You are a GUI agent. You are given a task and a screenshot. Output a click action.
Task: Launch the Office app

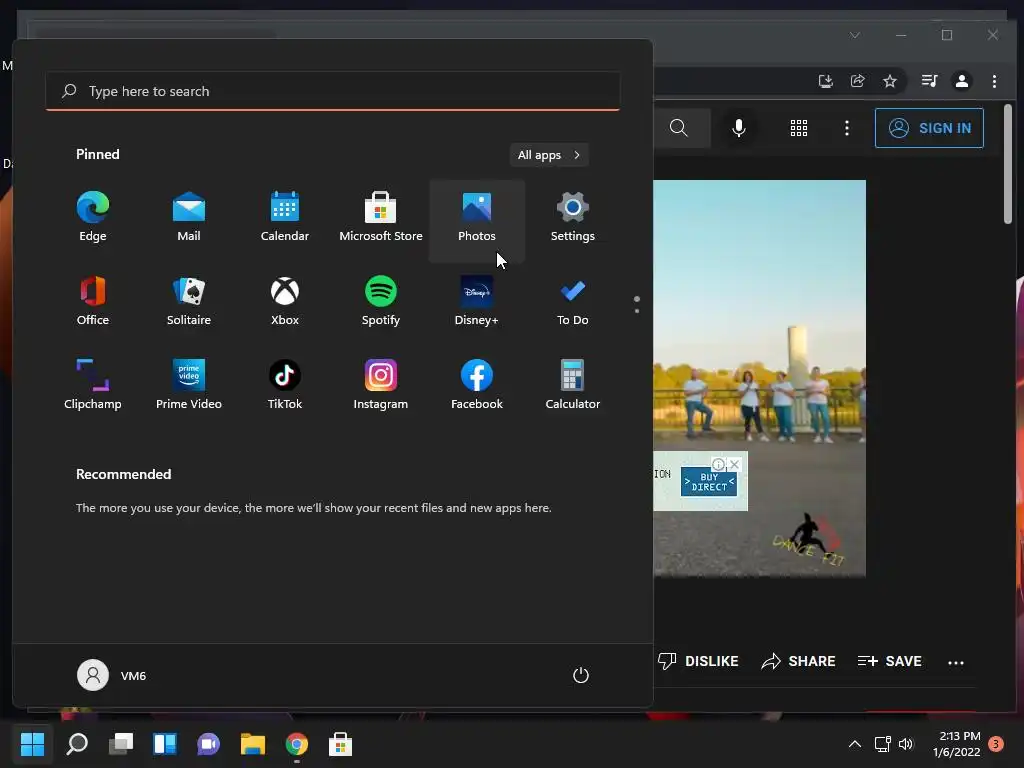pos(93,302)
